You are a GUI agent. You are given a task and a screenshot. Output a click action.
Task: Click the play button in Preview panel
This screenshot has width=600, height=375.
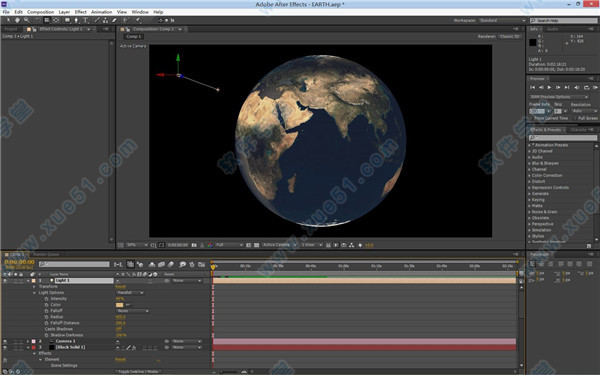(x=549, y=88)
